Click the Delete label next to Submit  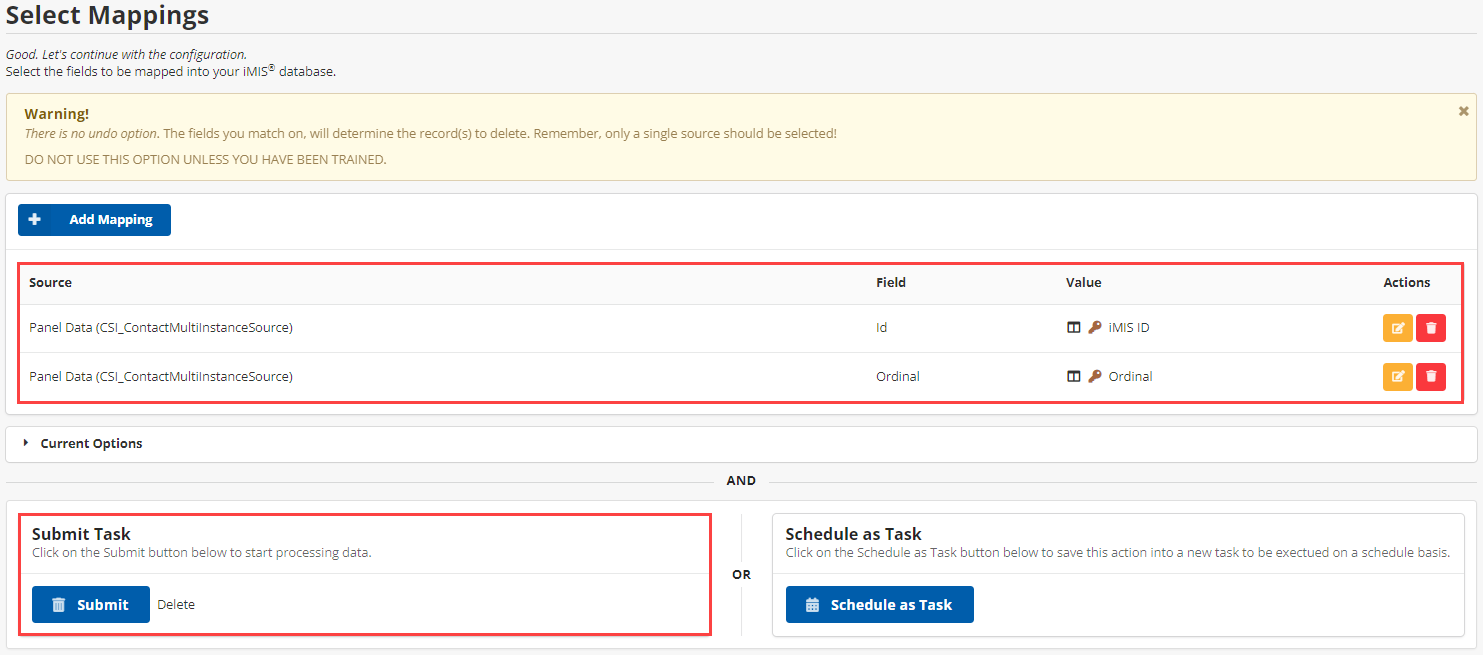[x=176, y=604]
